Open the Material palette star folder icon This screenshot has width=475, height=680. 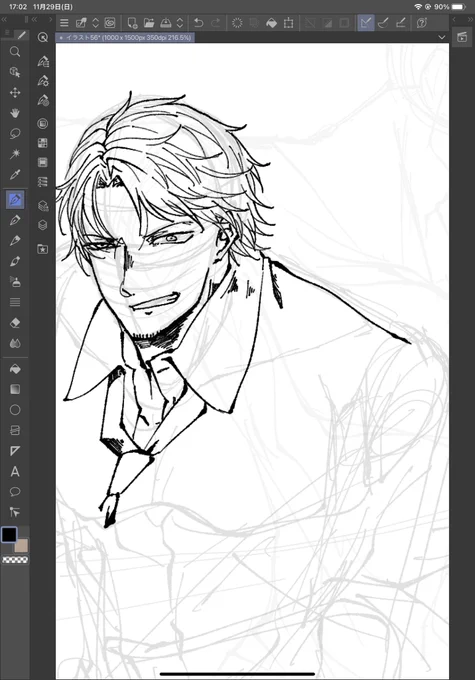(x=43, y=249)
